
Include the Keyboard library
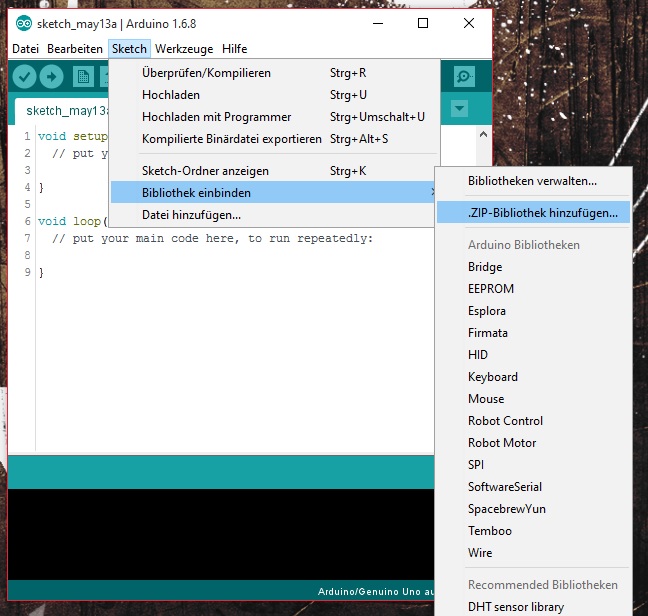point(533,377)
